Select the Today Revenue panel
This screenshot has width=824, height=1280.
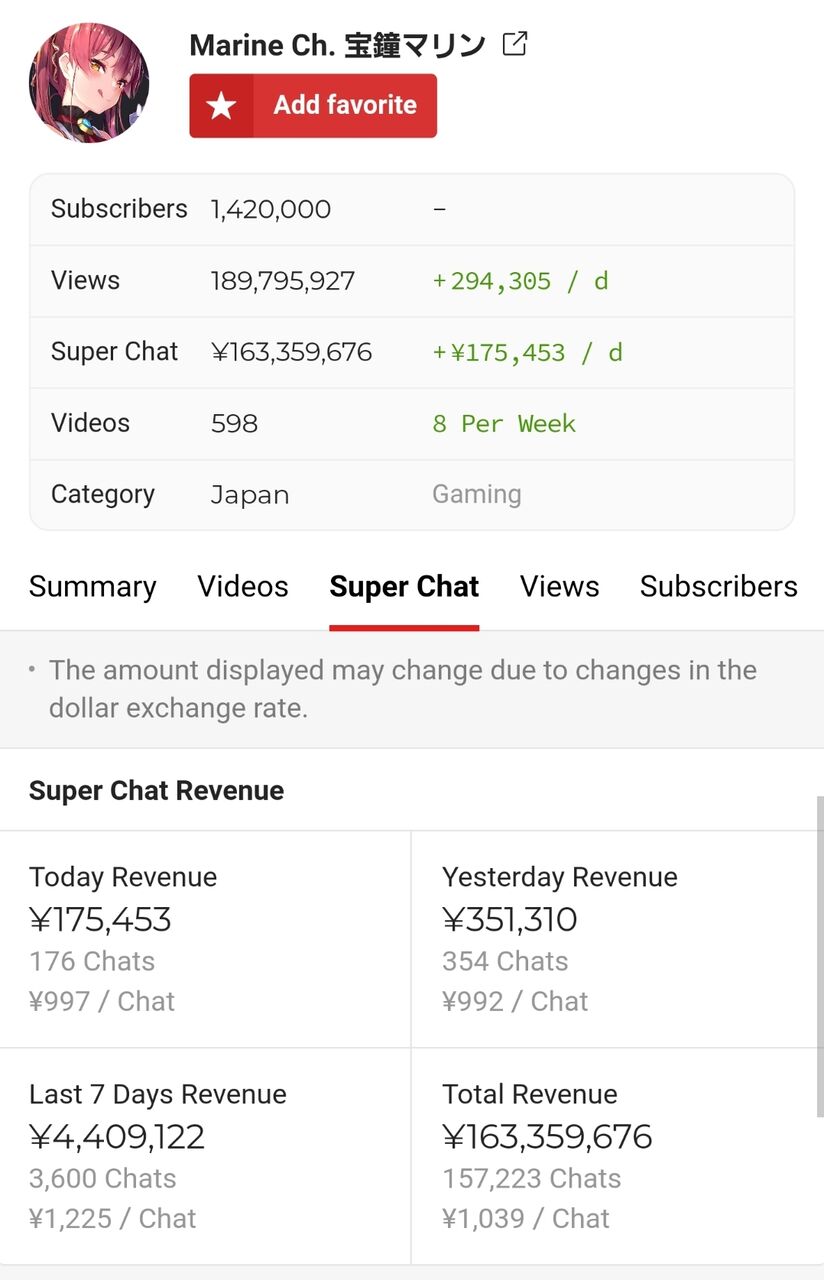tap(205, 939)
